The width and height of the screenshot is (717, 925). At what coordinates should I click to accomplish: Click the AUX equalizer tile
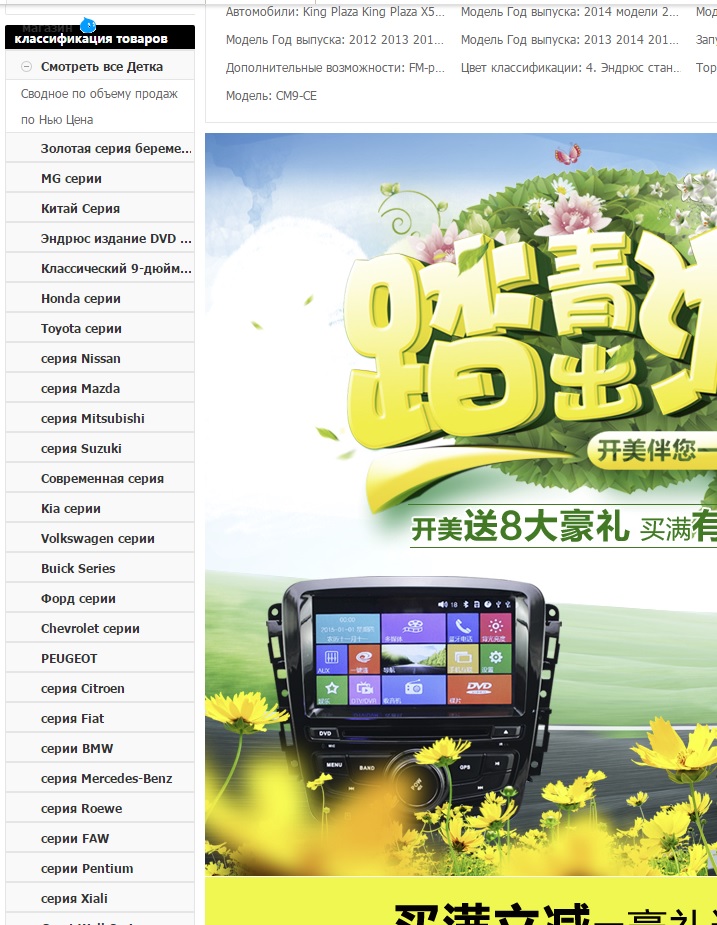tap(331, 660)
